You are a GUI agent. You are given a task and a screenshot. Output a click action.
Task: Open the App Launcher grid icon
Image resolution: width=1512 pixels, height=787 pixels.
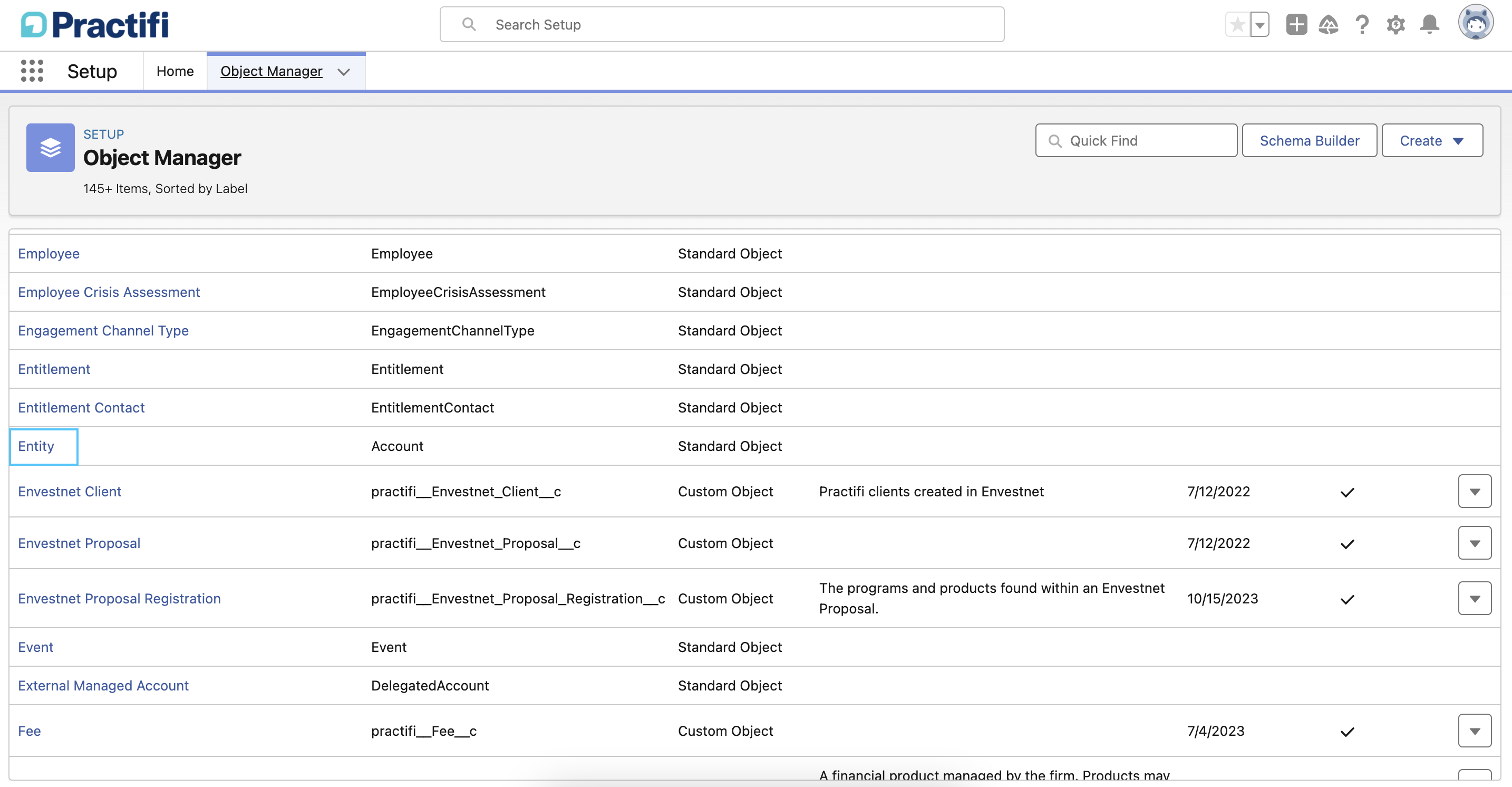(32, 71)
